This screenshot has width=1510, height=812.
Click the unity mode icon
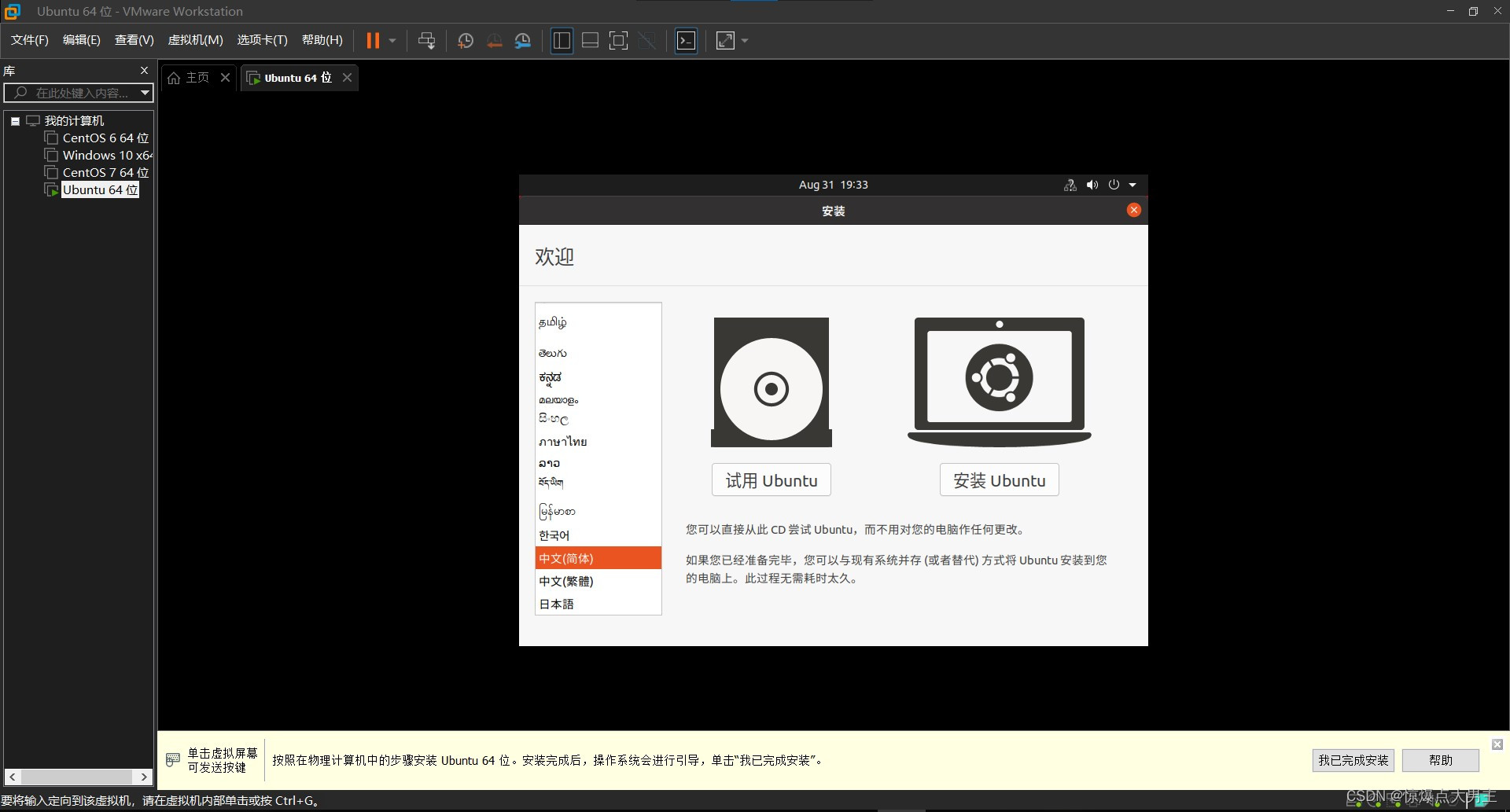pyautogui.click(x=646, y=40)
